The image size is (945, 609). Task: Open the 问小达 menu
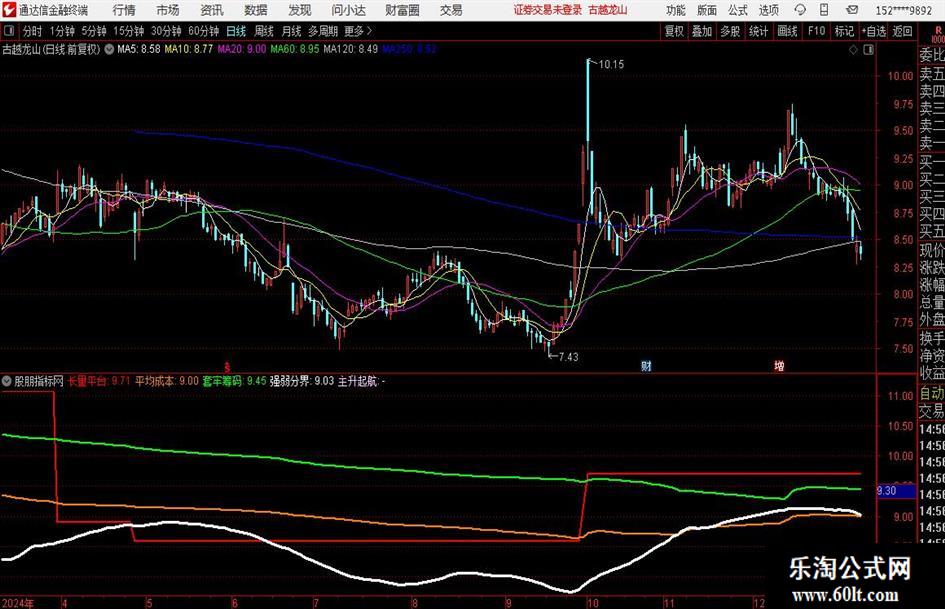[x=348, y=10]
